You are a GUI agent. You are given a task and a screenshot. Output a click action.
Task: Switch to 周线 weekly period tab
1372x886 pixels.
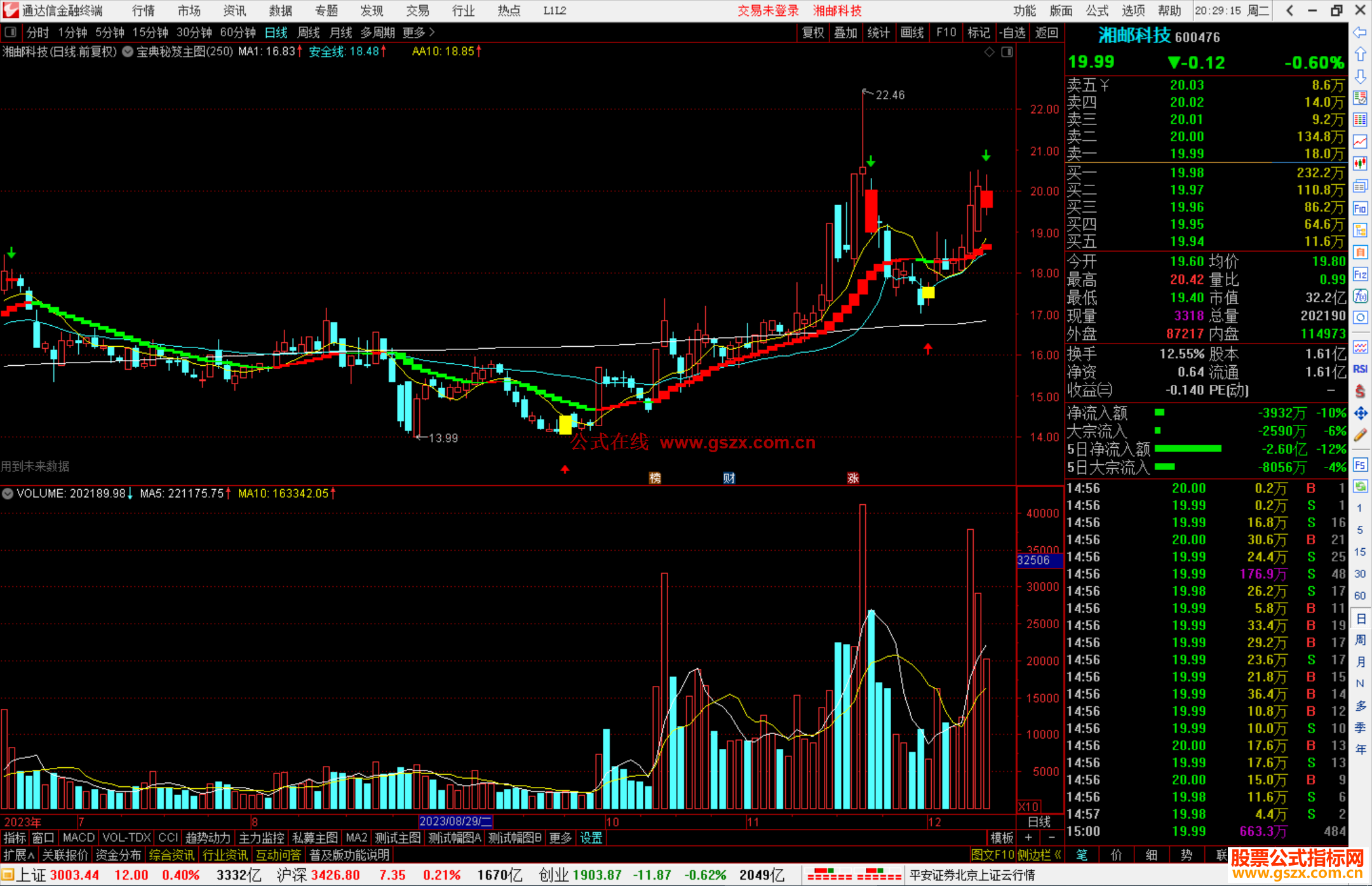[309, 32]
